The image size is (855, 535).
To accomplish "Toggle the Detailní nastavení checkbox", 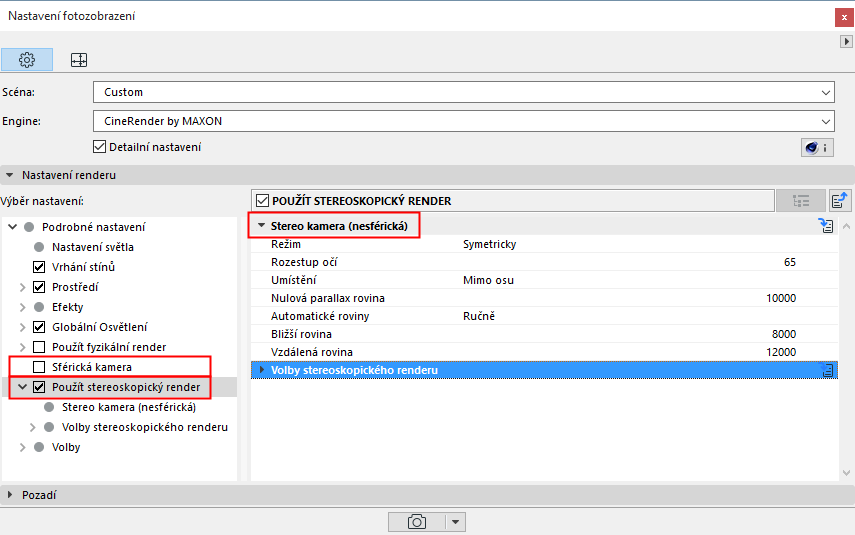I will pyautogui.click(x=99, y=147).
